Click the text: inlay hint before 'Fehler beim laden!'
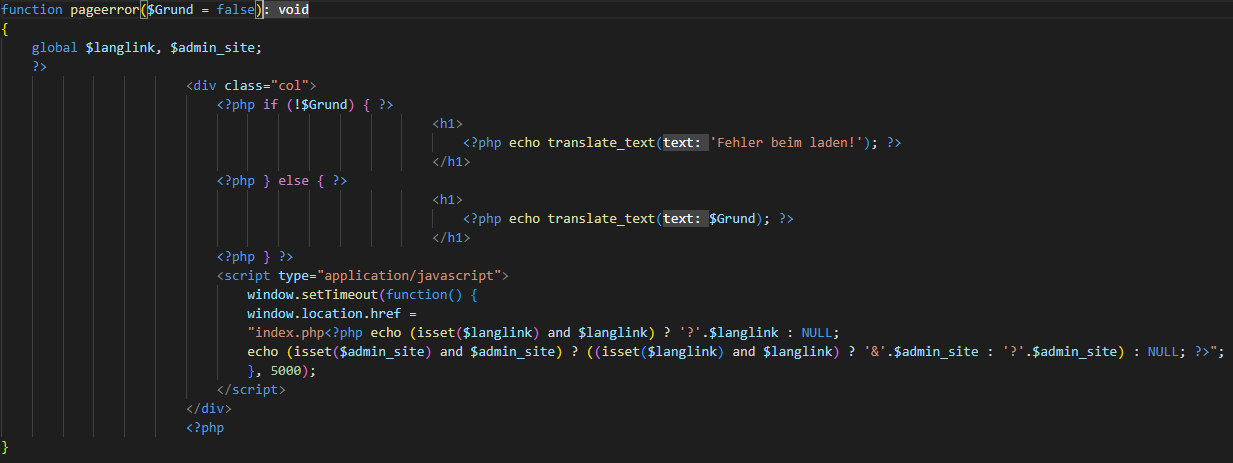The image size is (1233, 463). 682,143
